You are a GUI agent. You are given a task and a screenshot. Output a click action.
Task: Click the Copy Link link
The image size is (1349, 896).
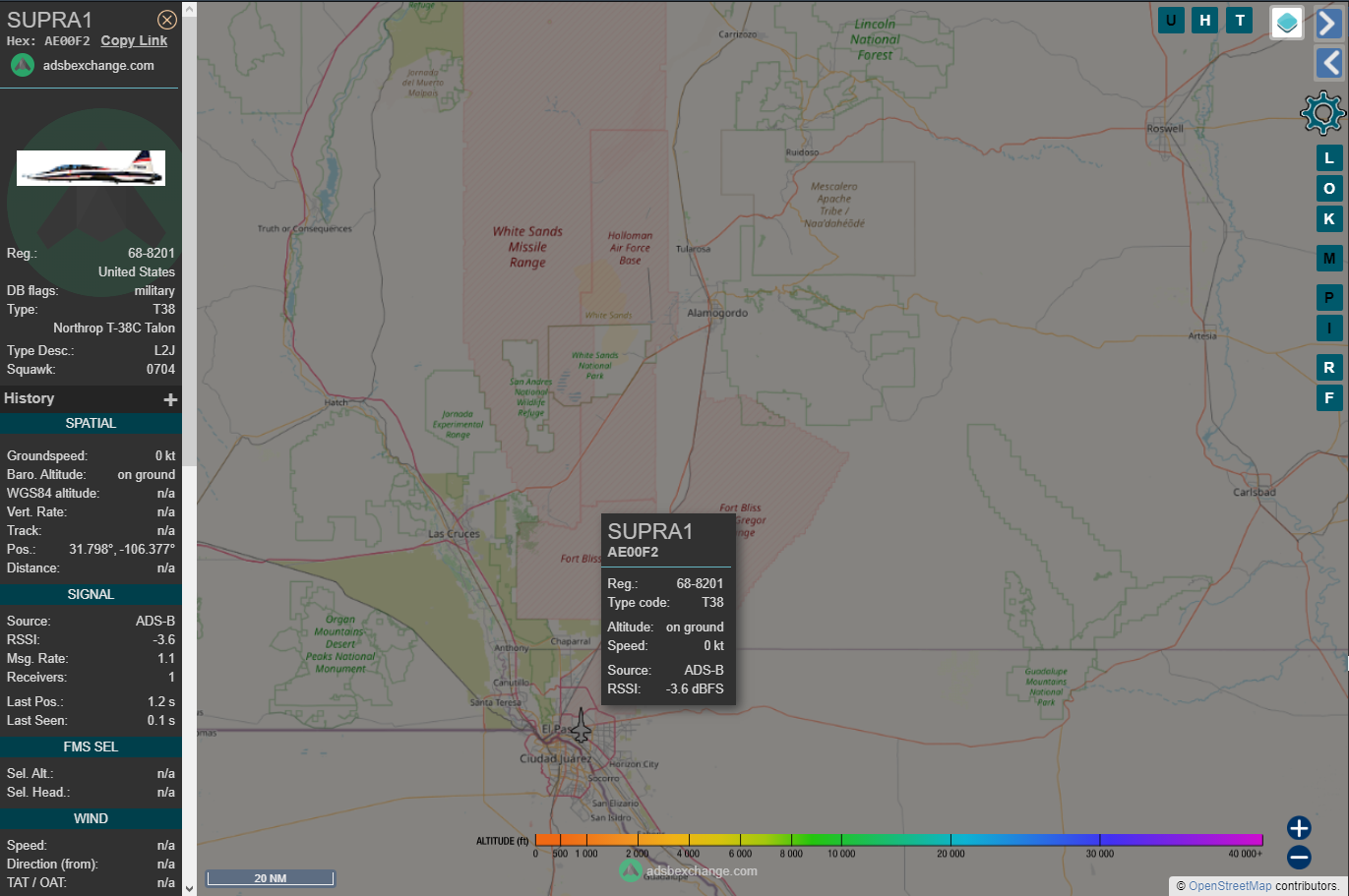134,40
